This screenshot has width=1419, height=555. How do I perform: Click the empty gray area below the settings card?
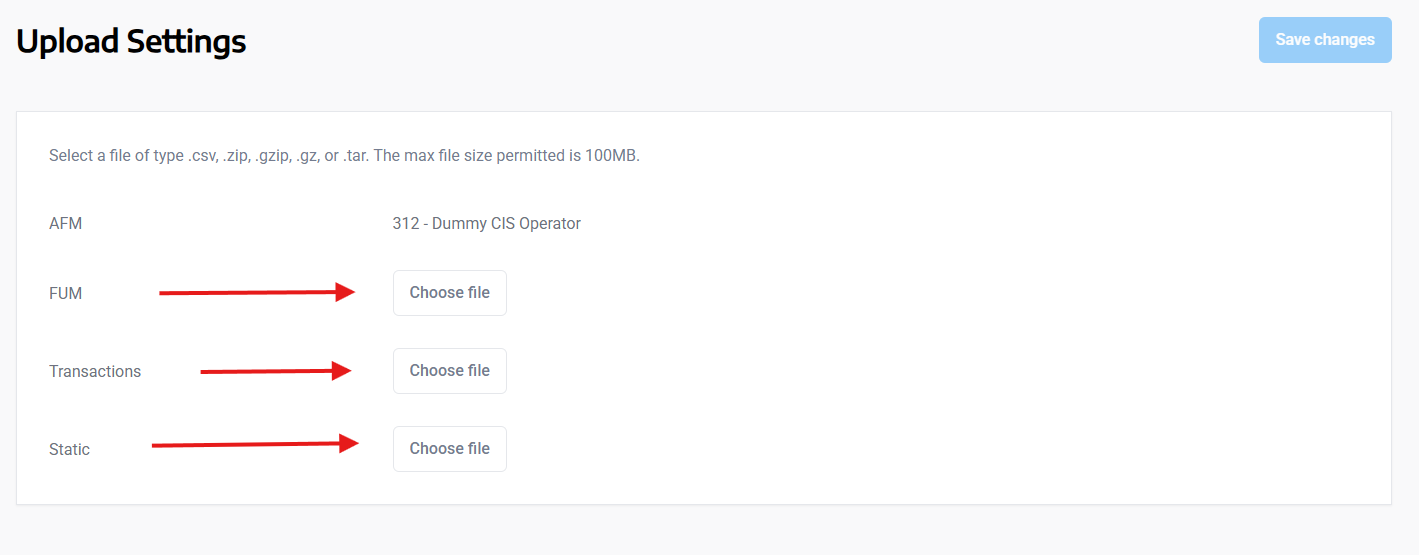coord(700,531)
